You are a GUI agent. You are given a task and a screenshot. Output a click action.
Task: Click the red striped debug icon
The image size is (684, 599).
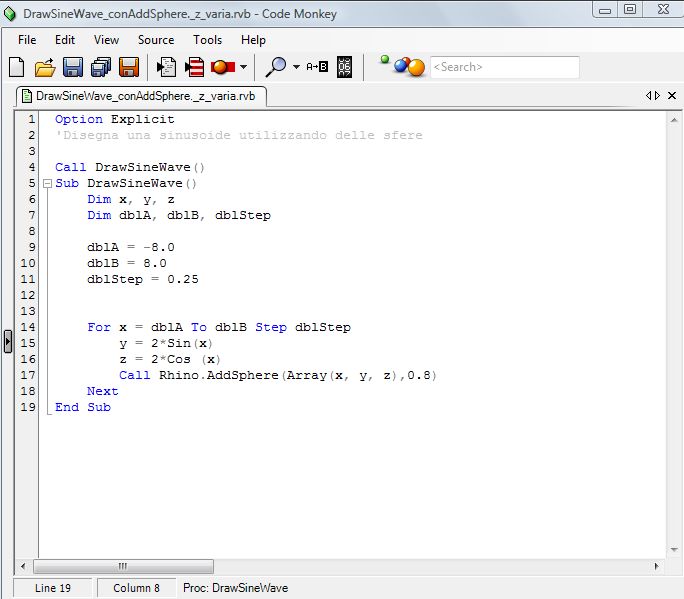(194, 67)
